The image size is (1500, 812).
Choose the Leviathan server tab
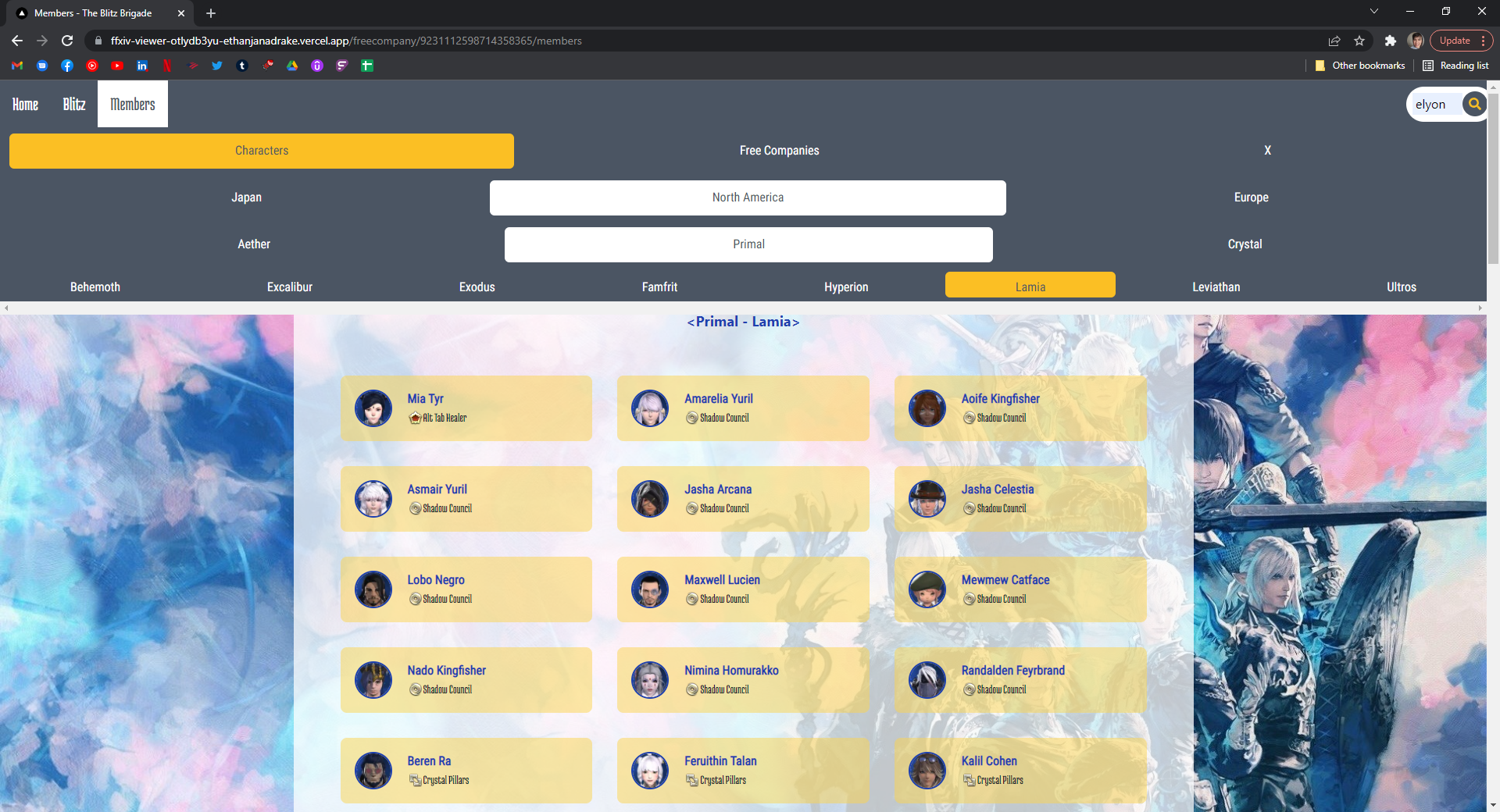(x=1216, y=287)
